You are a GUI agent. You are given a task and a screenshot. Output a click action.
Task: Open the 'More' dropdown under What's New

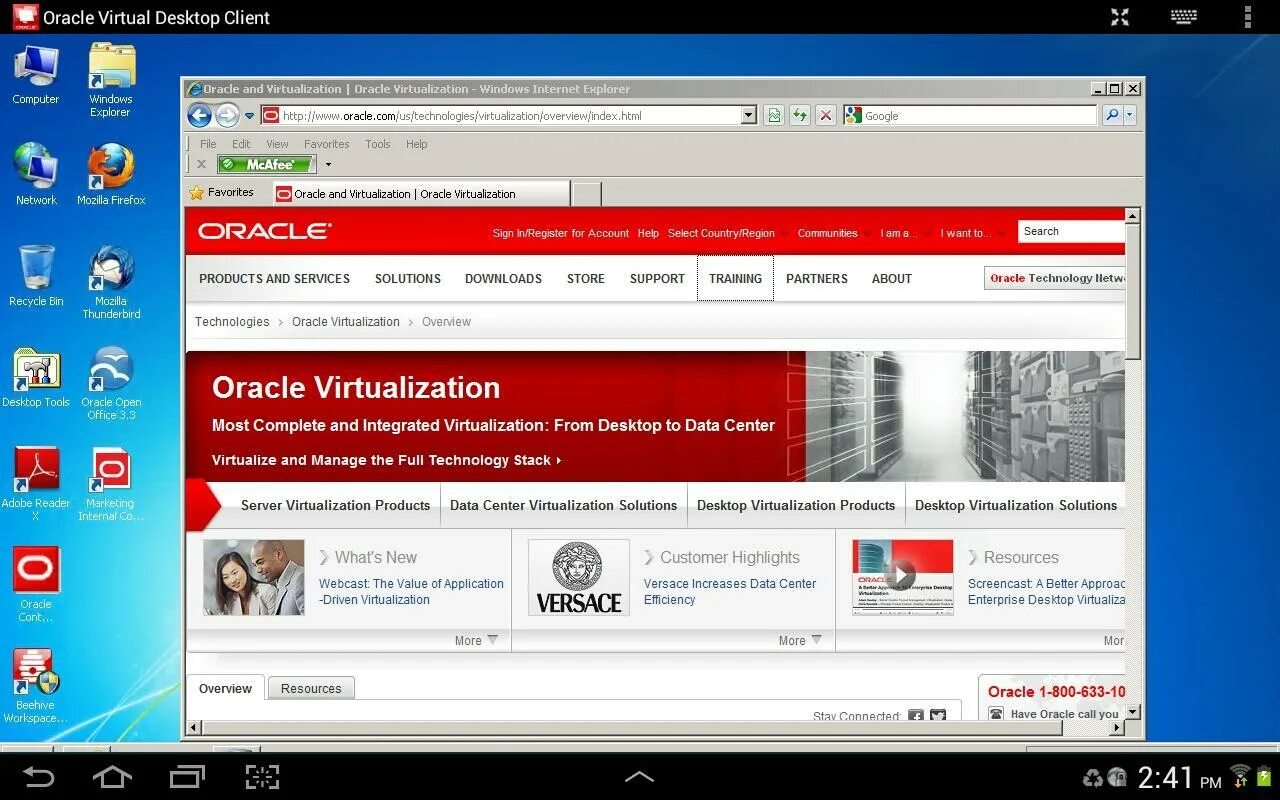click(477, 640)
